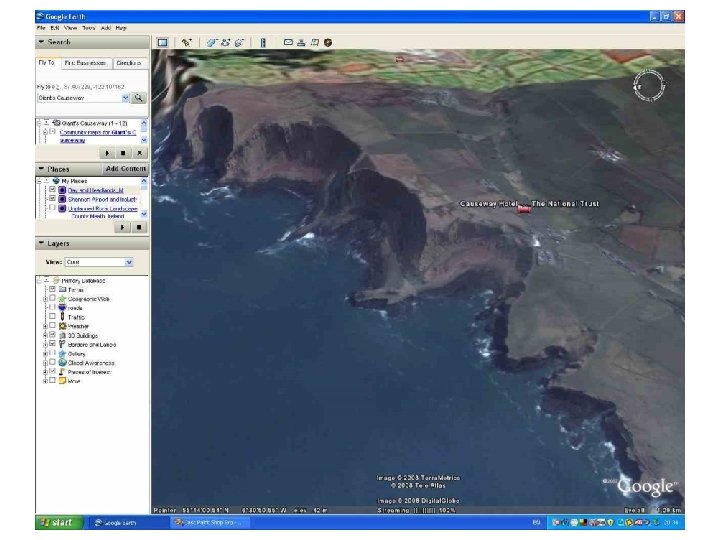The width and height of the screenshot is (720, 540).
Task: Click the red Causeway Hotel placemark icon
Action: tap(524, 209)
